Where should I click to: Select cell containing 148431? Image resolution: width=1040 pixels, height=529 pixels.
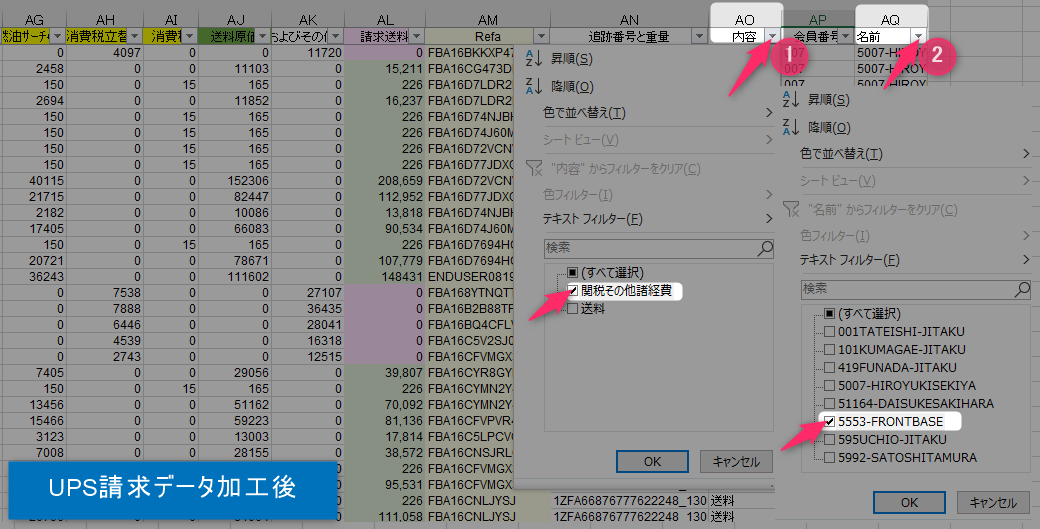click(x=385, y=276)
